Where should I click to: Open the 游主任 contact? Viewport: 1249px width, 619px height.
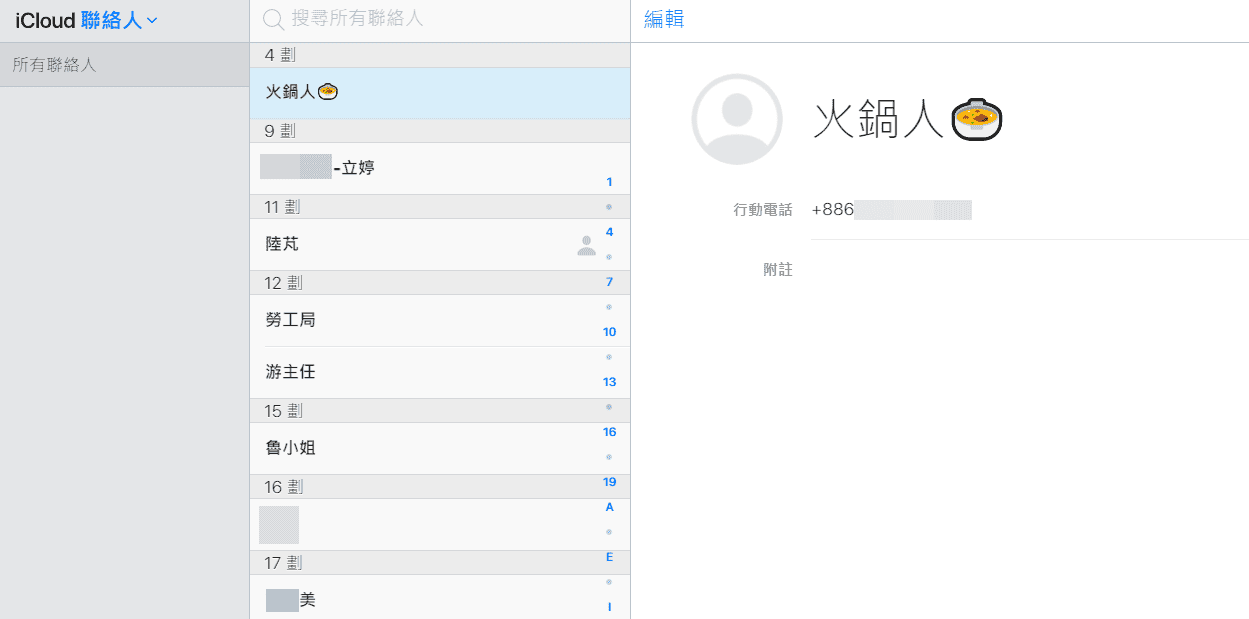click(x=440, y=372)
